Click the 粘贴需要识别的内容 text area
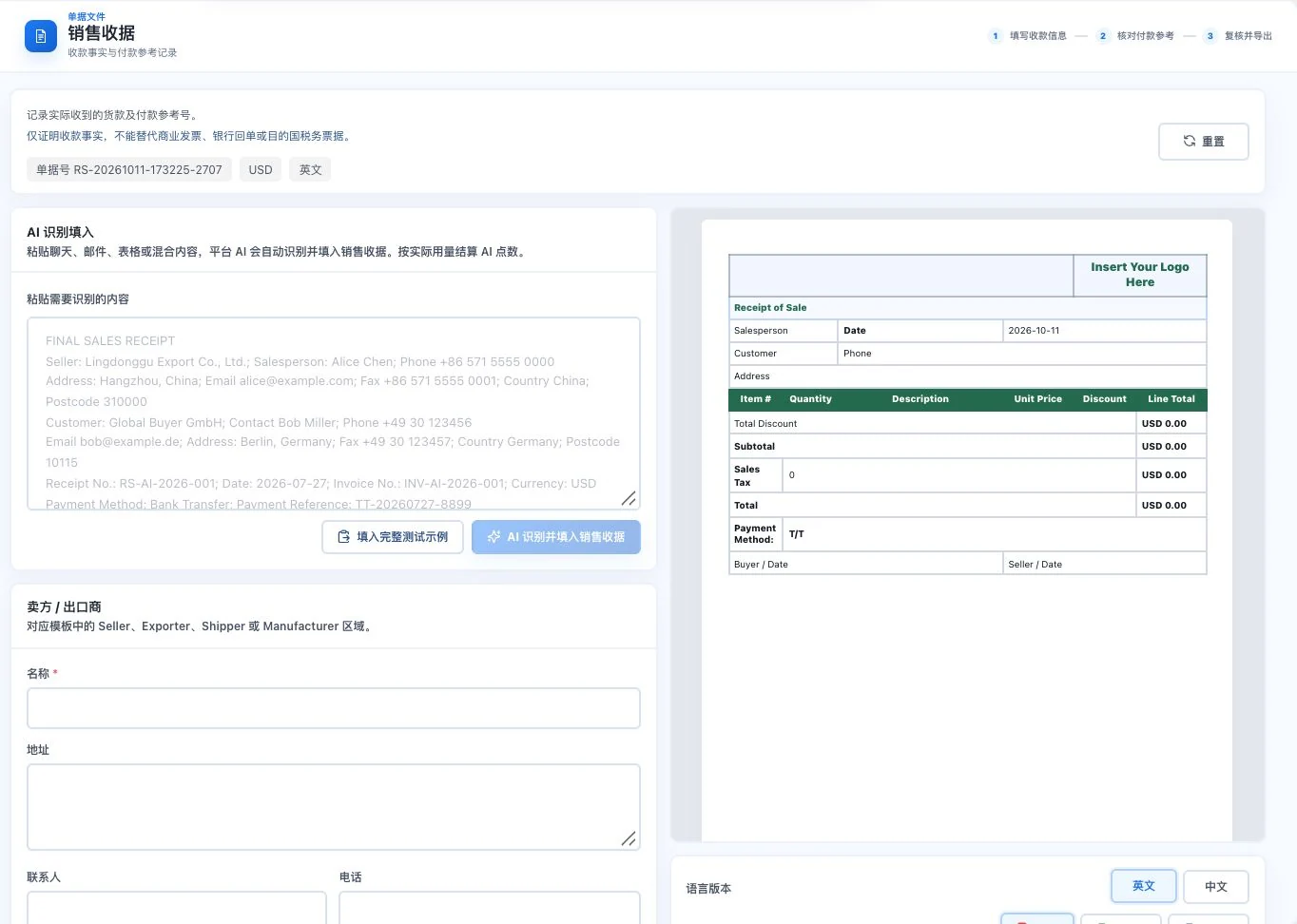The image size is (1297, 924). [334, 414]
